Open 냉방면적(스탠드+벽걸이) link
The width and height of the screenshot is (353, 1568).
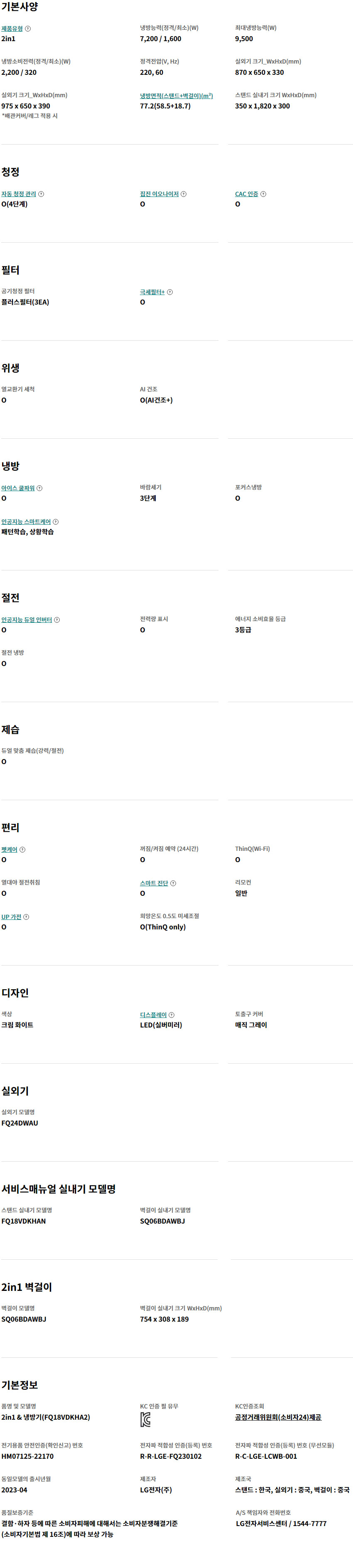(x=176, y=96)
